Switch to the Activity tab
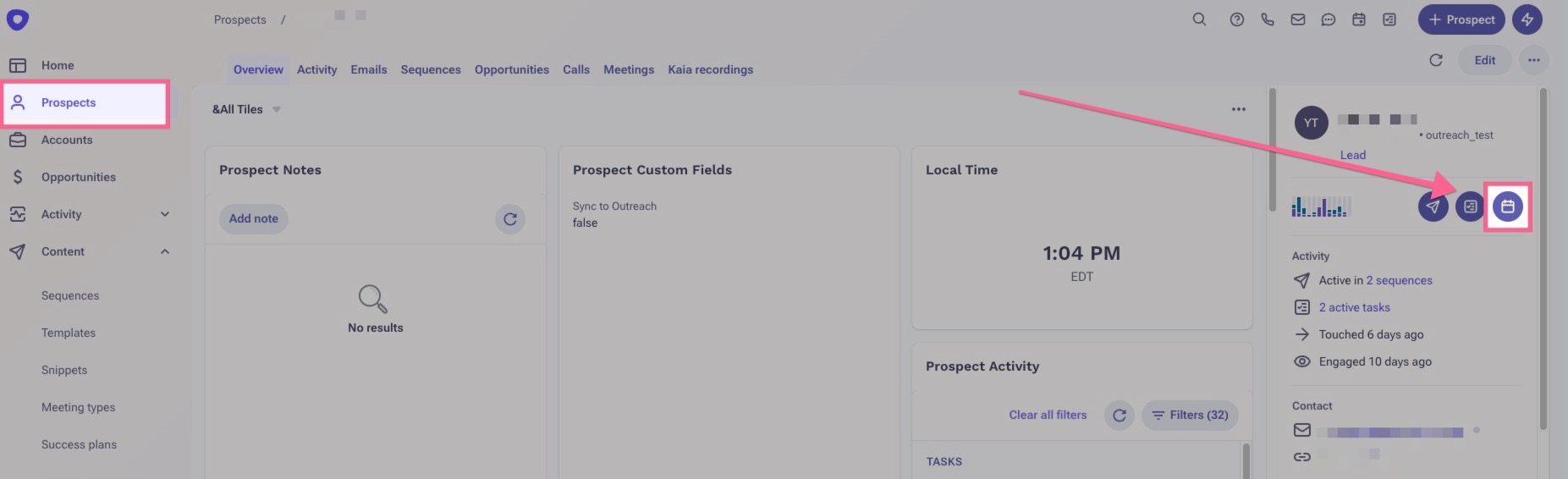Screen dimensions: 1568x479 (x=316, y=69)
